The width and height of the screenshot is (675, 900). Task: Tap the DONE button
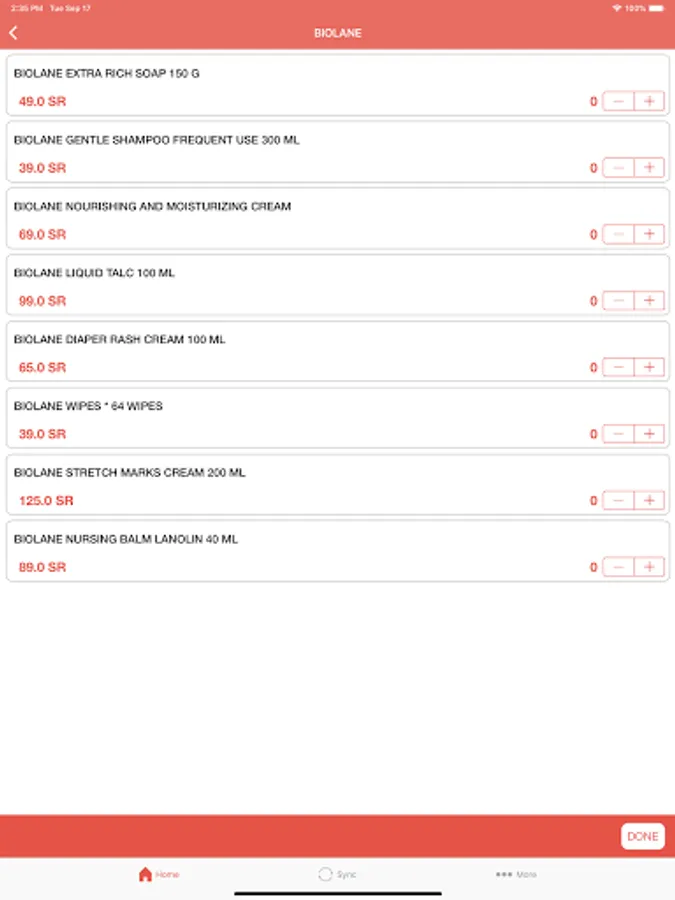click(x=643, y=836)
